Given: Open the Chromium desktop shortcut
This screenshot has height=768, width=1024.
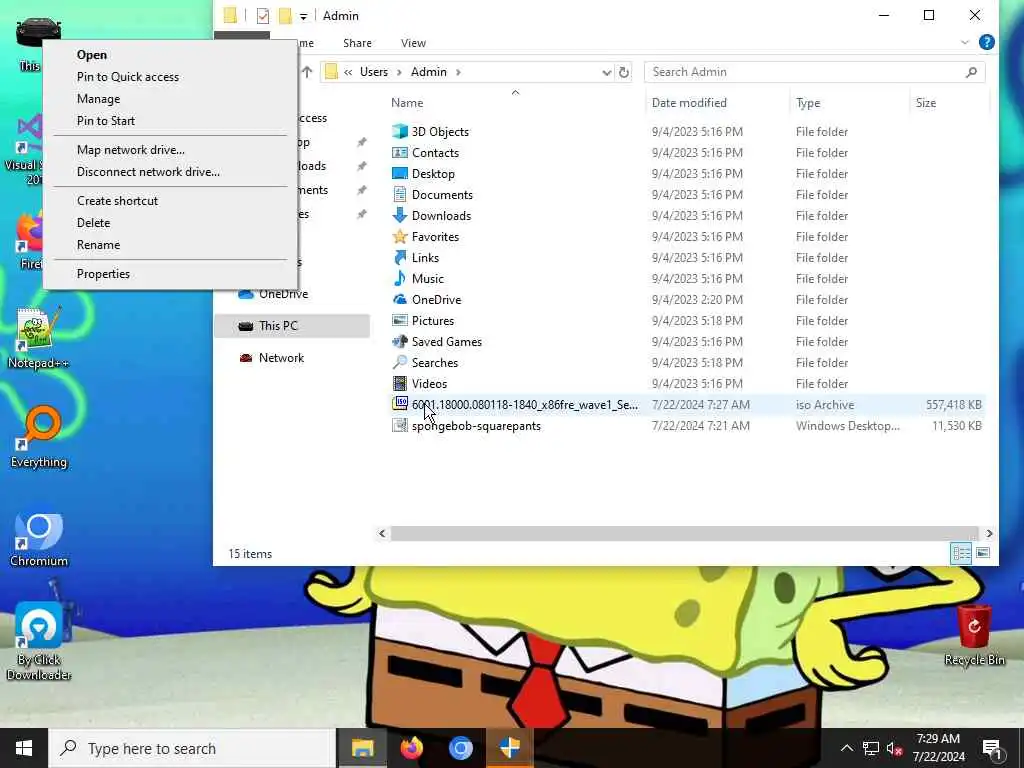Looking at the screenshot, I should [x=39, y=540].
